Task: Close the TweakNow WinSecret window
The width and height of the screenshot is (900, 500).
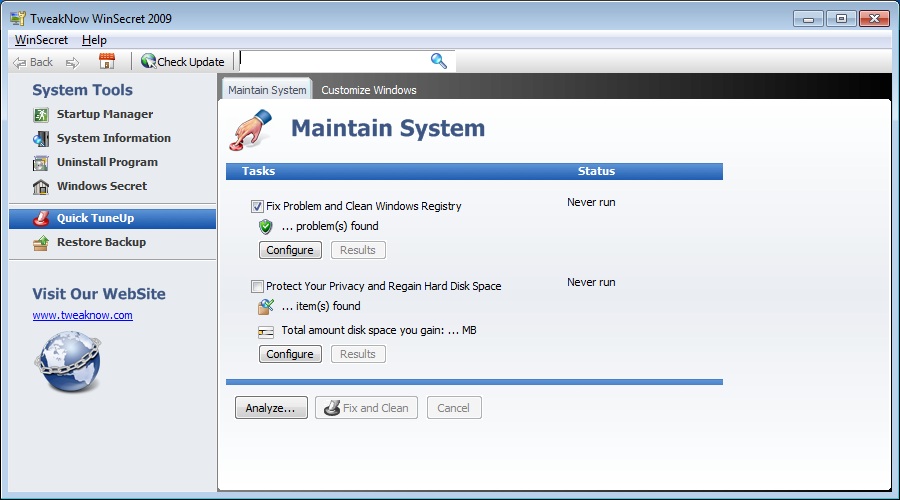Action: pos(874,19)
